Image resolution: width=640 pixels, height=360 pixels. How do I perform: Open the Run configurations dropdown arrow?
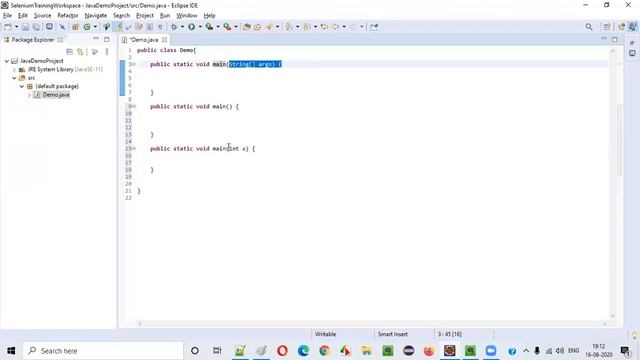click(200, 27)
